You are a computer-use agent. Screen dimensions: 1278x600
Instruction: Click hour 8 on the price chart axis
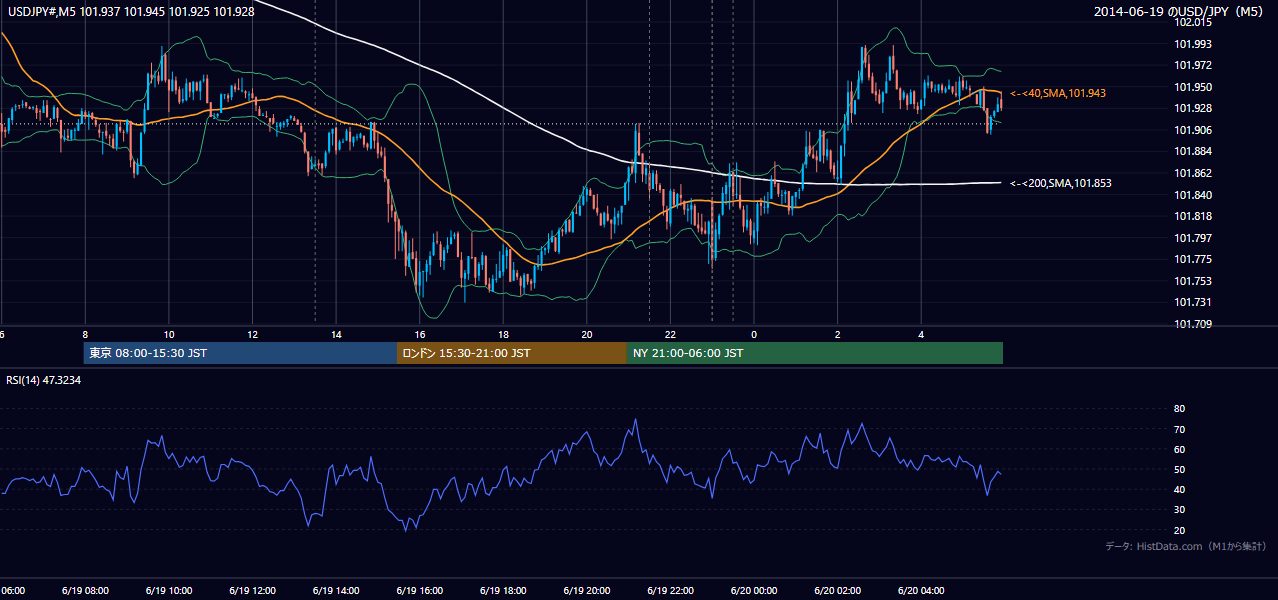pos(85,335)
